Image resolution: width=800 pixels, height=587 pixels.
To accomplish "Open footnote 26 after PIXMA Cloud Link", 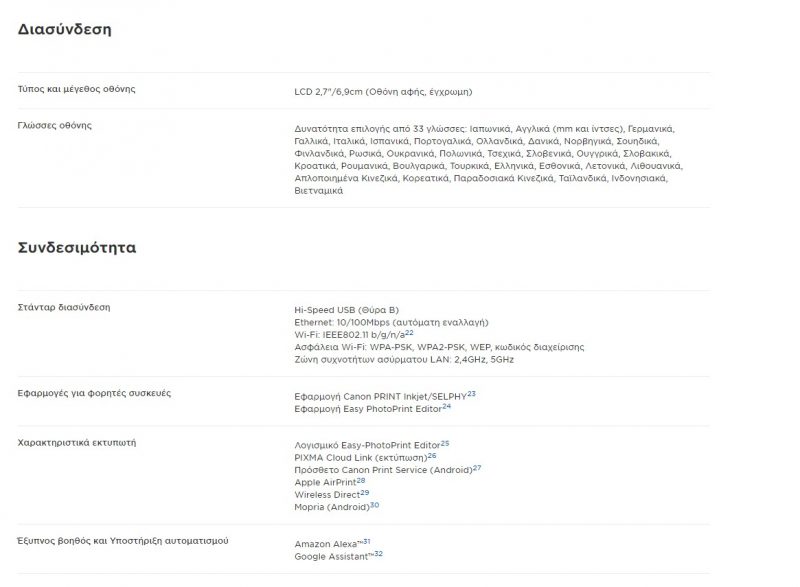I will pyautogui.click(x=432, y=455).
